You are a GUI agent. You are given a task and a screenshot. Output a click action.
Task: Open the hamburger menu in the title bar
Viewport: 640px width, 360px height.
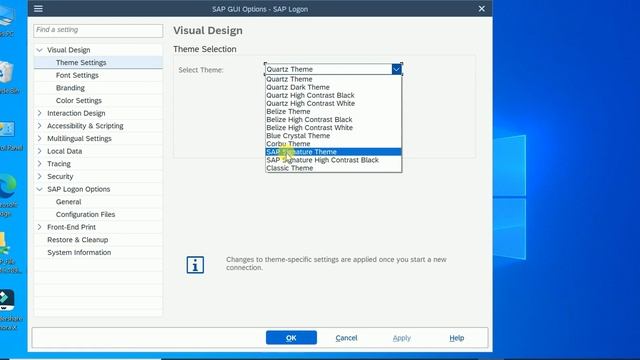click(38, 9)
